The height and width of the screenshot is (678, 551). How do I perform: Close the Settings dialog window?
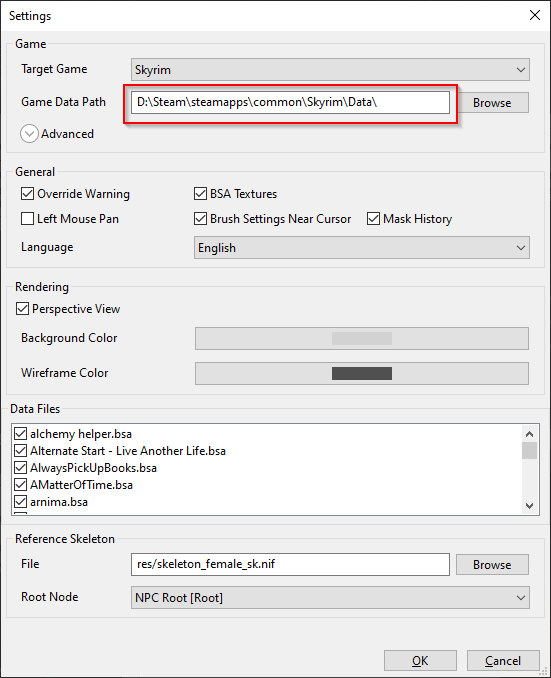tap(535, 16)
